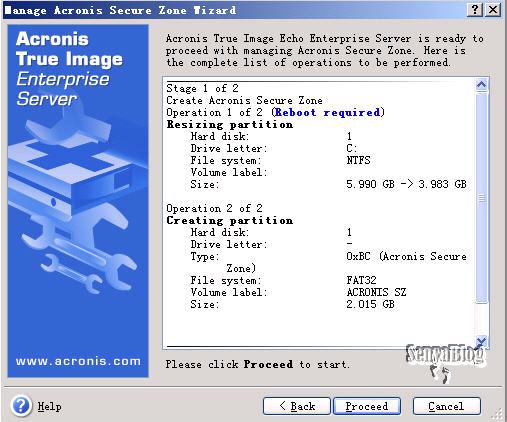Click the '0xBC (Acronis Secure' type value
Screen dimensions: 507x422
point(406,256)
